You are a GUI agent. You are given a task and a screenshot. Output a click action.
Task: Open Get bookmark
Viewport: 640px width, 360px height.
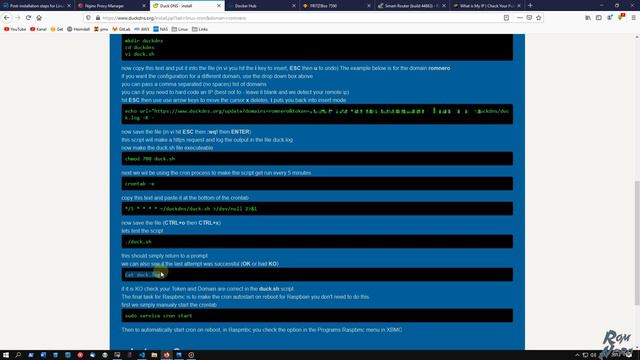tap(57, 29)
